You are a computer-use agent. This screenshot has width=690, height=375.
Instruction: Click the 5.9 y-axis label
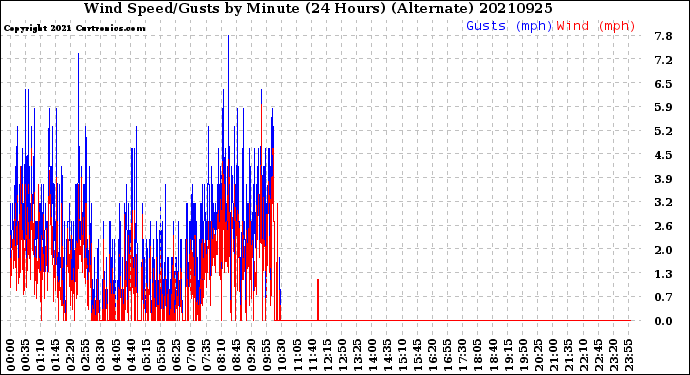(663, 107)
